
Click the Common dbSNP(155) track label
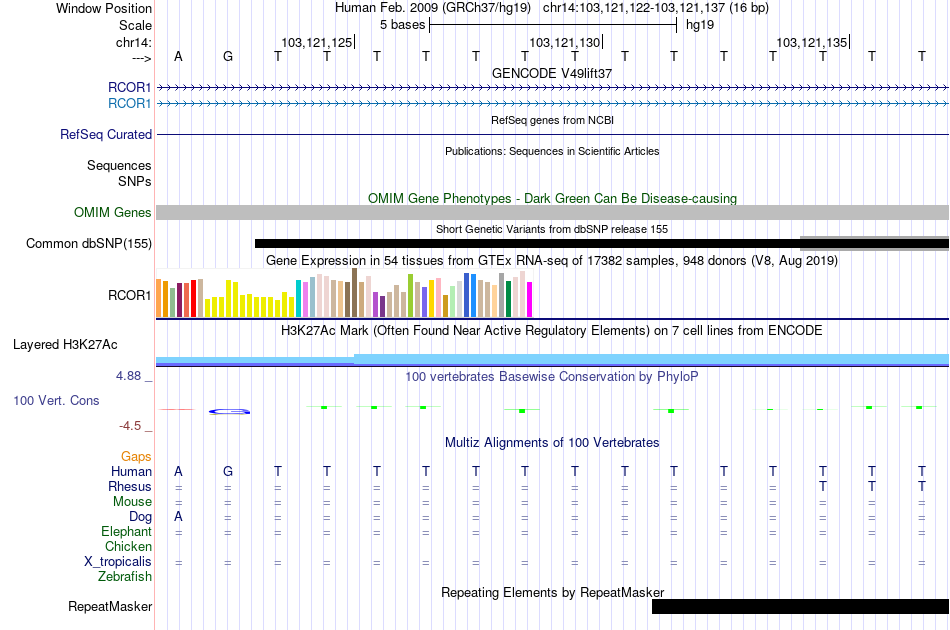tap(88, 244)
